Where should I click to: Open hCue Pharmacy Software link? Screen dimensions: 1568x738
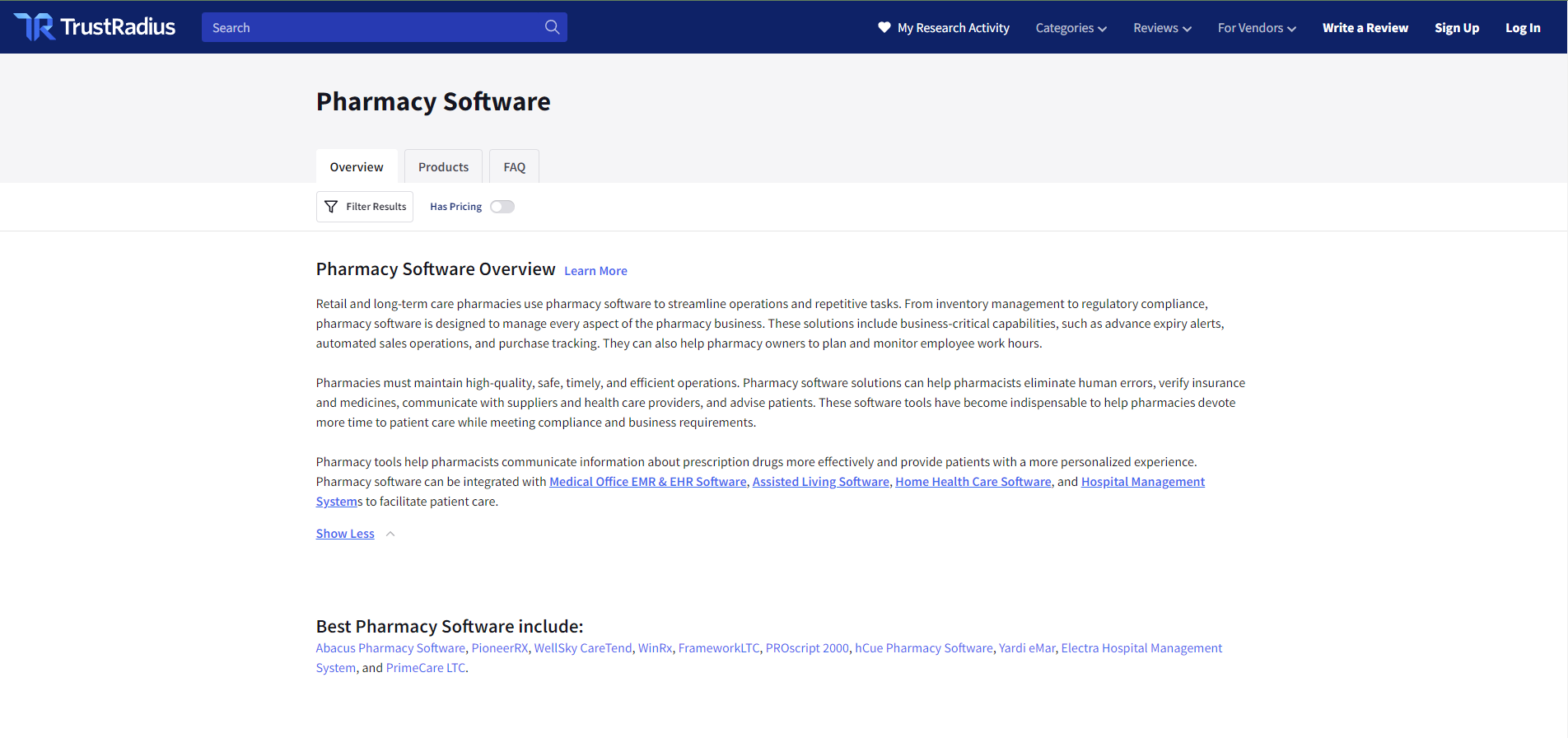click(924, 648)
